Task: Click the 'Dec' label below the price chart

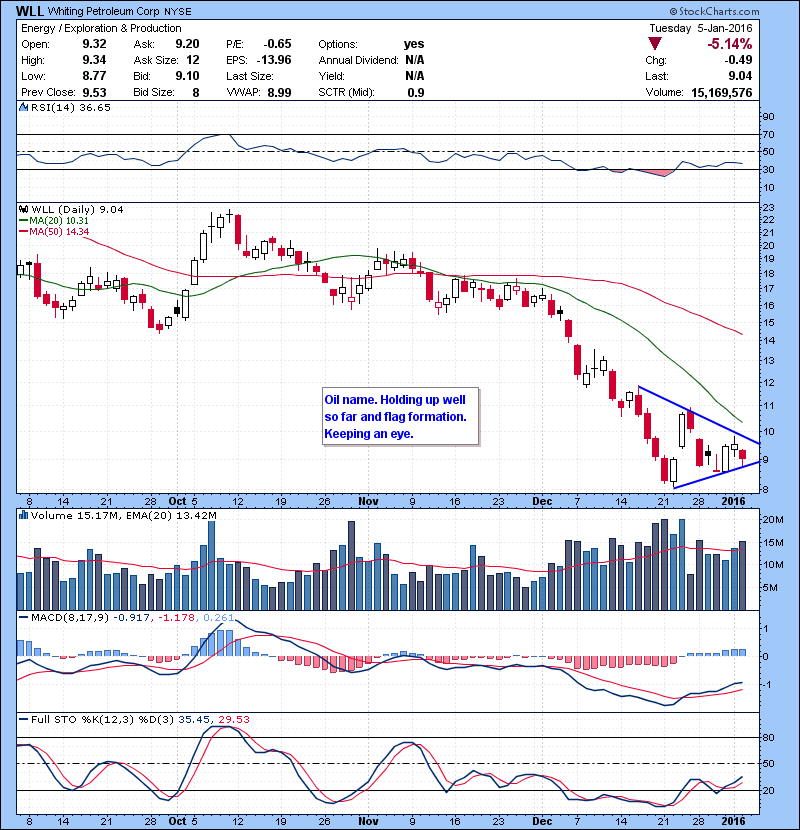Action: 542,501
